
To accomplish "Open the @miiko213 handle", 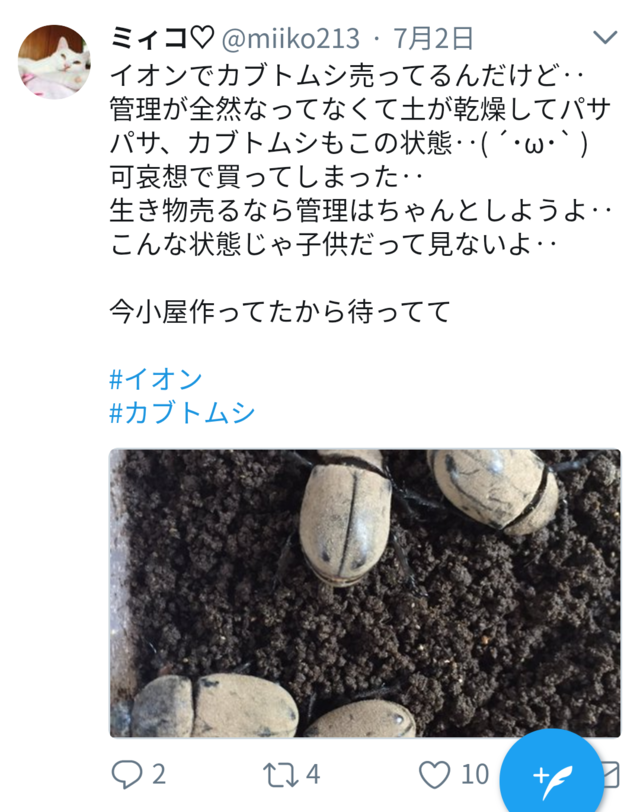I will (x=290, y=39).
